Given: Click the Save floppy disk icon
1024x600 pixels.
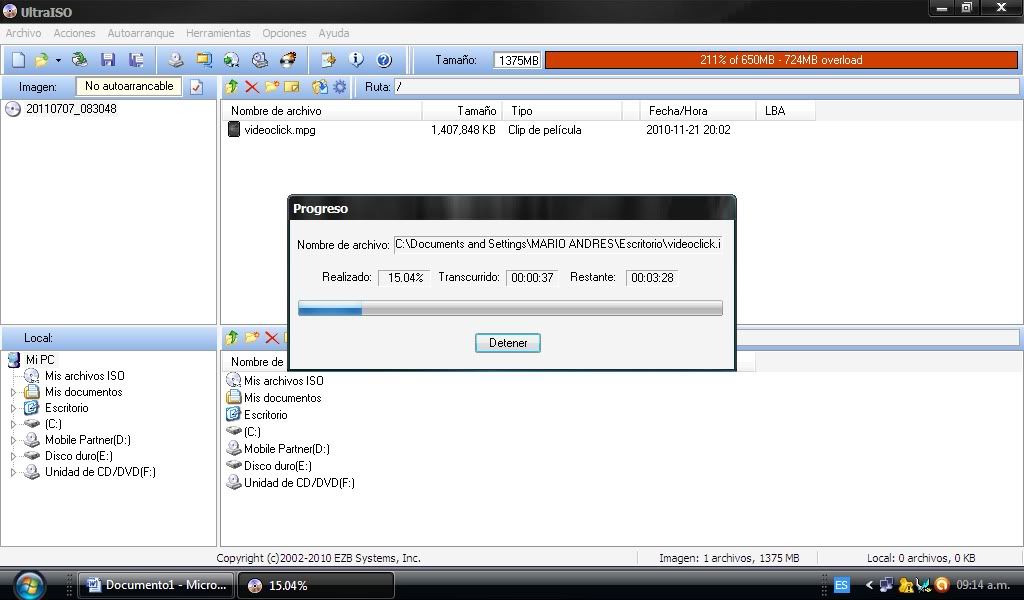Looking at the screenshot, I should [x=108, y=60].
